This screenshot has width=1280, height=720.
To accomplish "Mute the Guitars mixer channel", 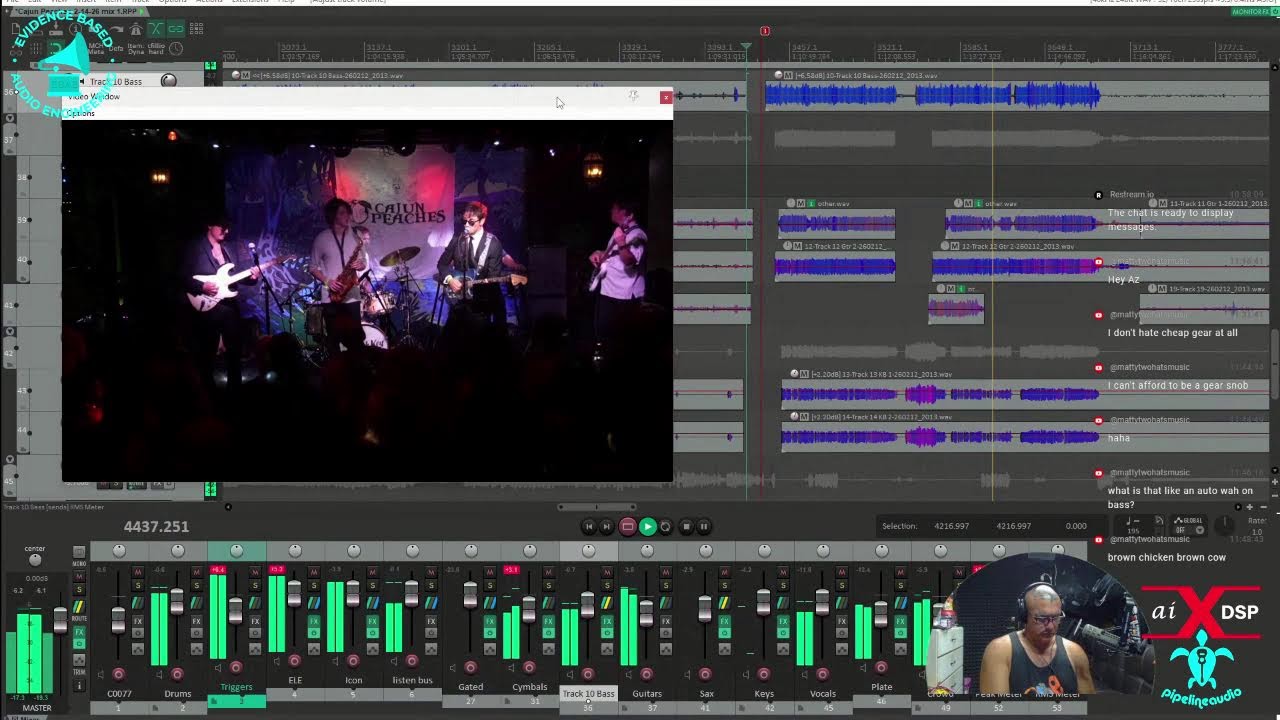I will [665, 572].
